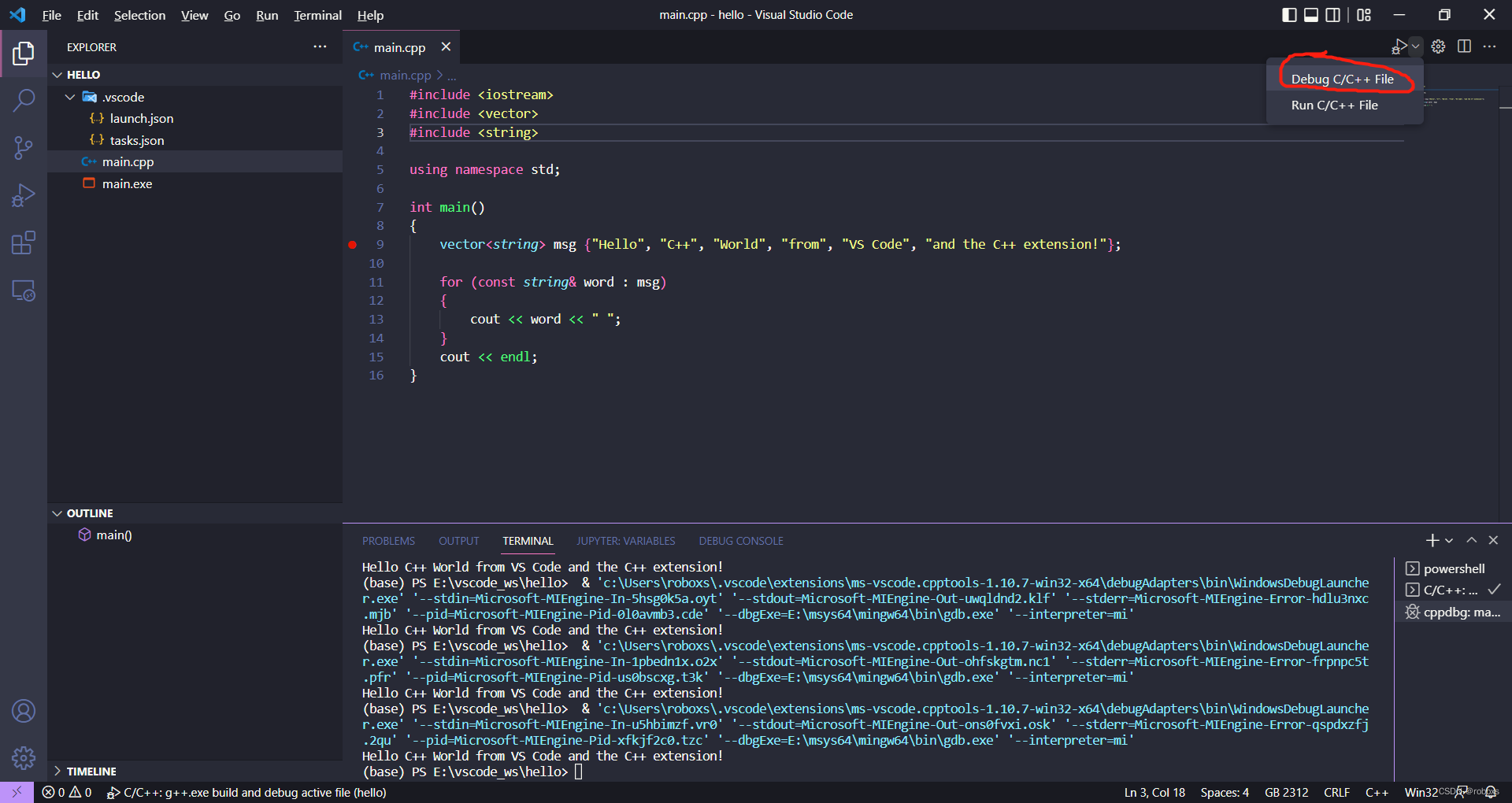Split the main.cpp editor
This screenshot has height=803, width=1512.
point(1465,46)
